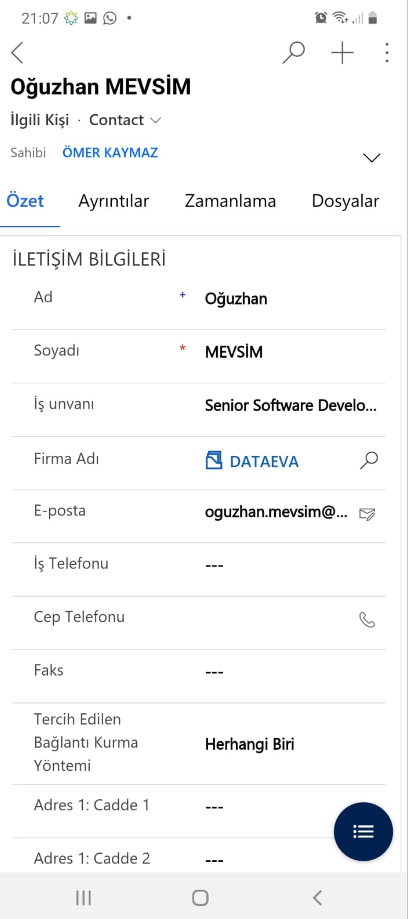
Task: Open search with the magnifier icon
Action: coord(293,53)
